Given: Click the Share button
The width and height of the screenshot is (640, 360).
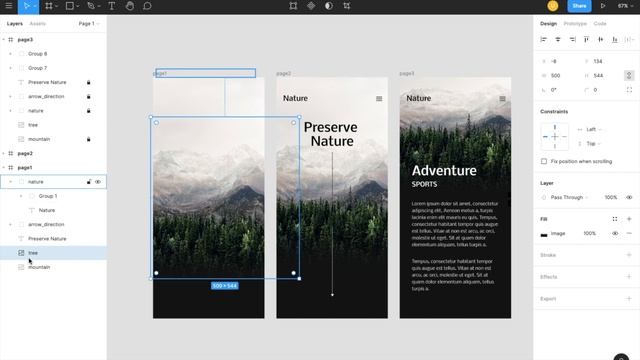Looking at the screenshot, I should click(x=579, y=6).
